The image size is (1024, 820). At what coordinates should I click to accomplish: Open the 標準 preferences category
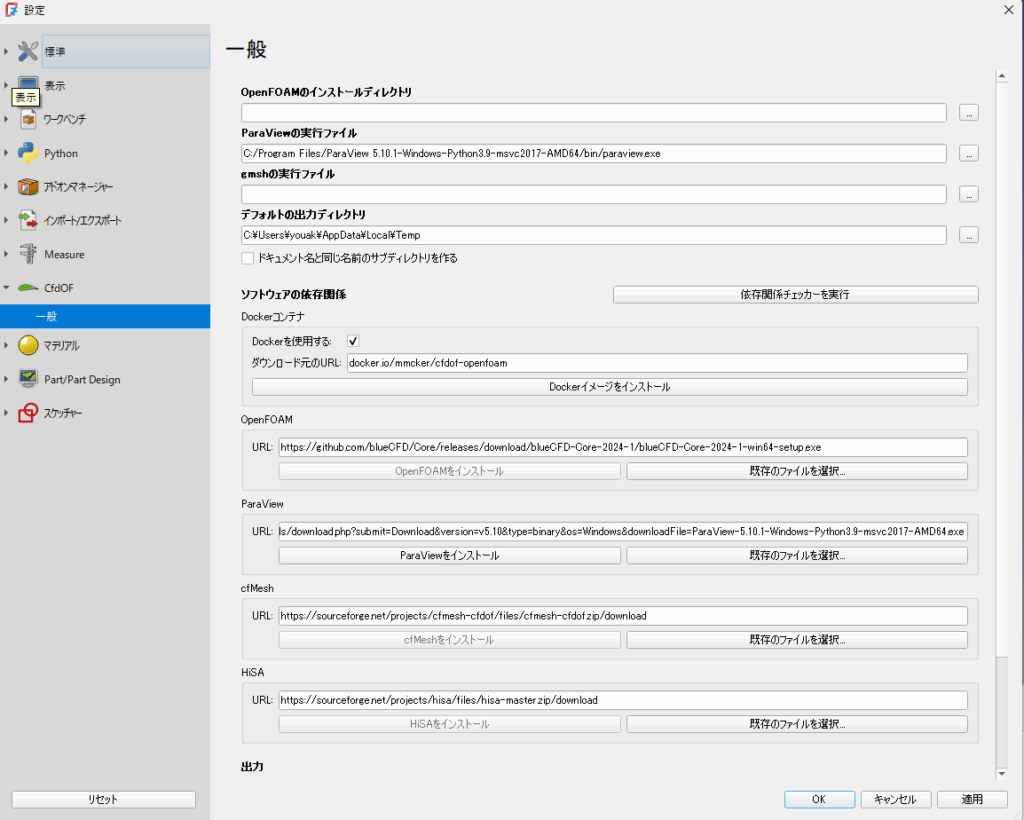click(x=55, y=51)
